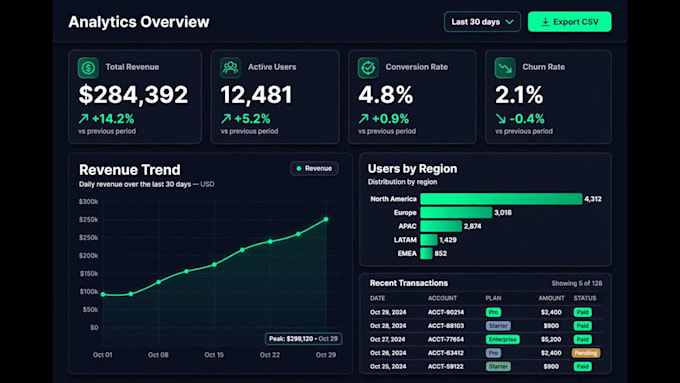Screen dimensions: 680x383
Task: Click the Export CSV button
Action: 569,22
